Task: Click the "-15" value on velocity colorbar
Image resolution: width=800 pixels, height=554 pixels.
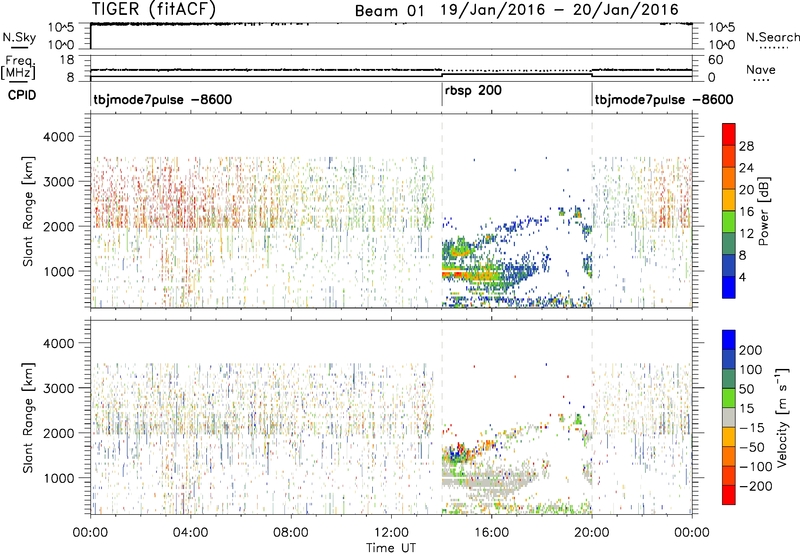Action: click(752, 428)
